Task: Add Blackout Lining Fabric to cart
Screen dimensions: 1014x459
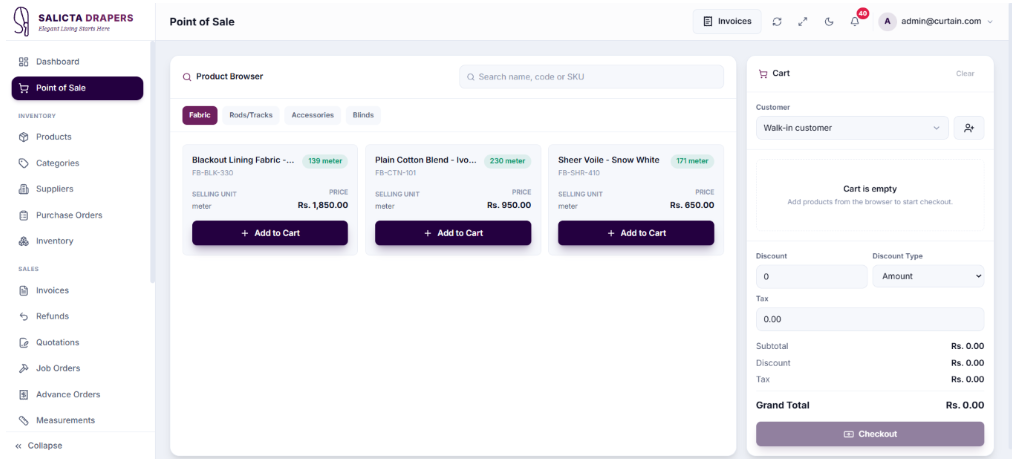Action: pos(270,233)
